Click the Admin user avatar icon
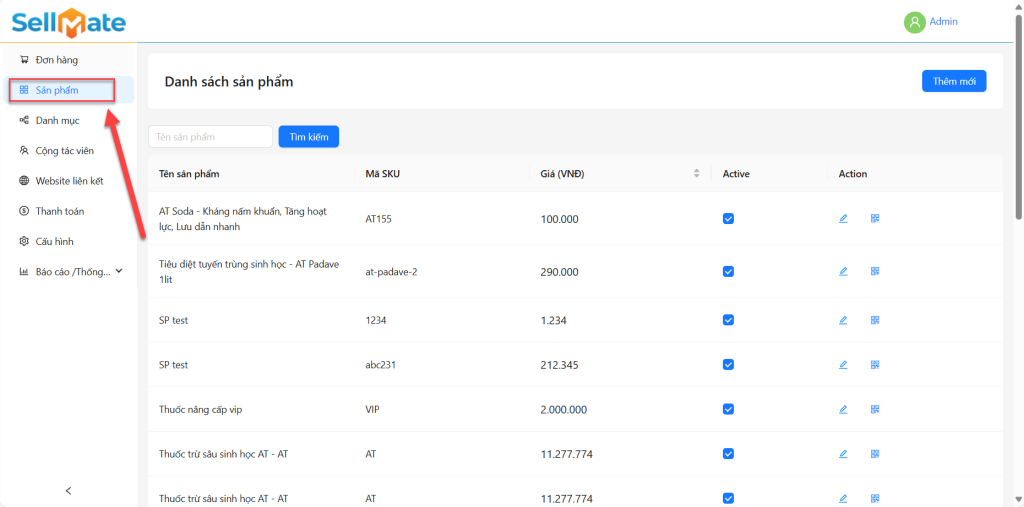The width and height of the screenshot is (1024, 507). [914, 22]
